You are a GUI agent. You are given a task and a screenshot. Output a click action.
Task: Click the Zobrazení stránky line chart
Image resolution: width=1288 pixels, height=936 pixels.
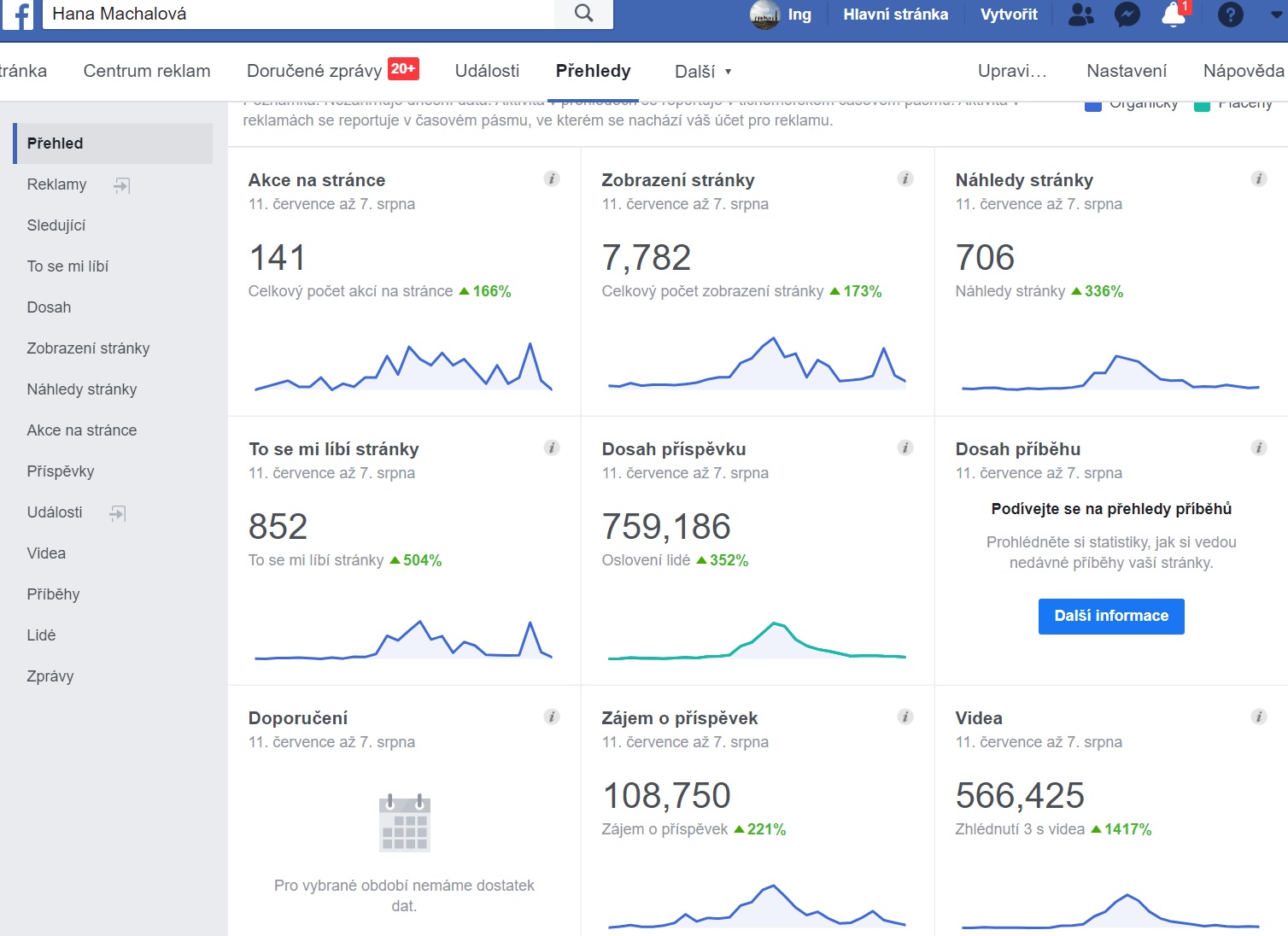[x=757, y=364]
